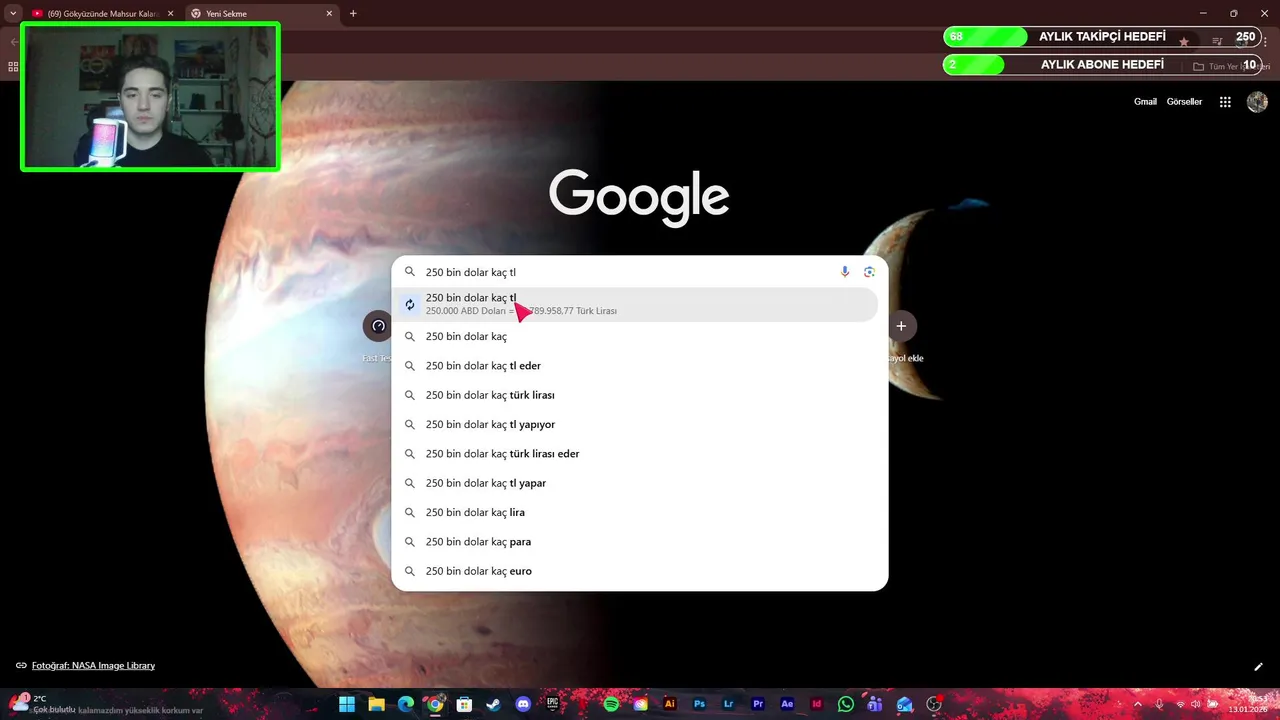Launch InDesign from taskbar
Viewport: 1280px width, 720px height.
pos(816,704)
